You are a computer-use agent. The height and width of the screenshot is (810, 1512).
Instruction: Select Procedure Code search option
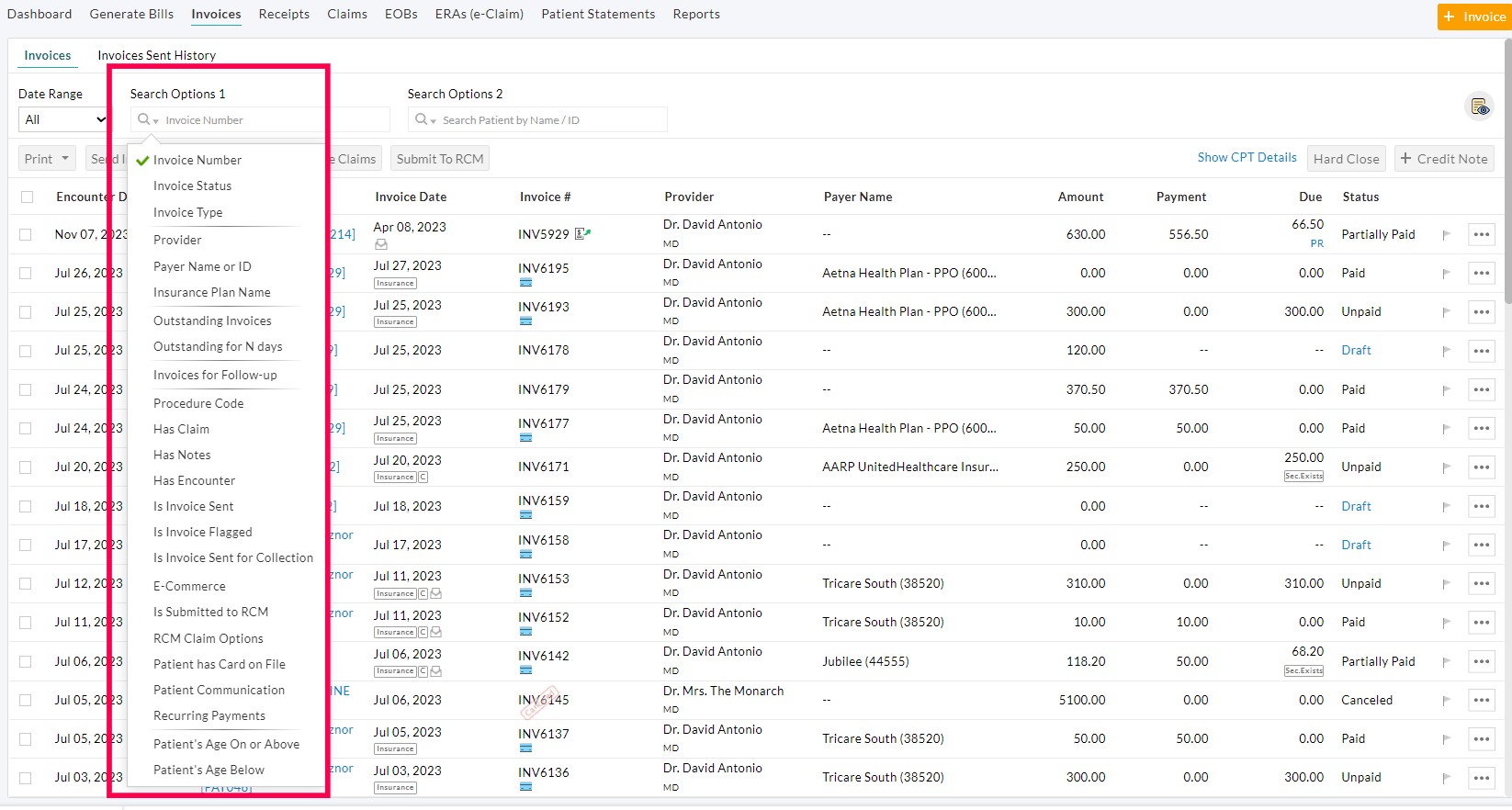pyautogui.click(x=198, y=403)
